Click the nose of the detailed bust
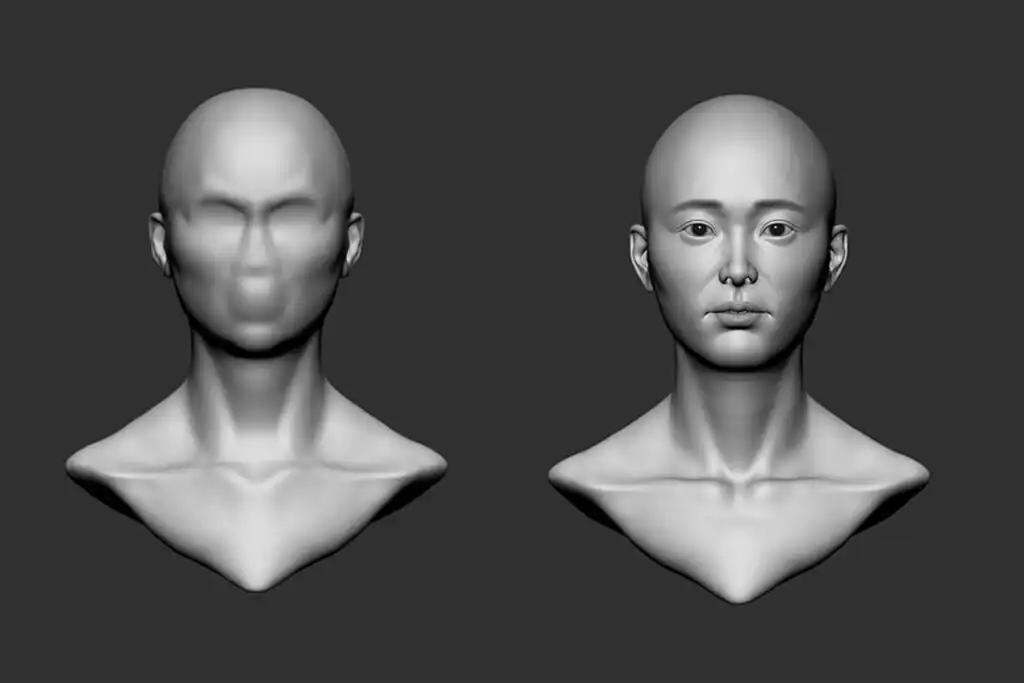1024x683 pixels. click(738, 268)
